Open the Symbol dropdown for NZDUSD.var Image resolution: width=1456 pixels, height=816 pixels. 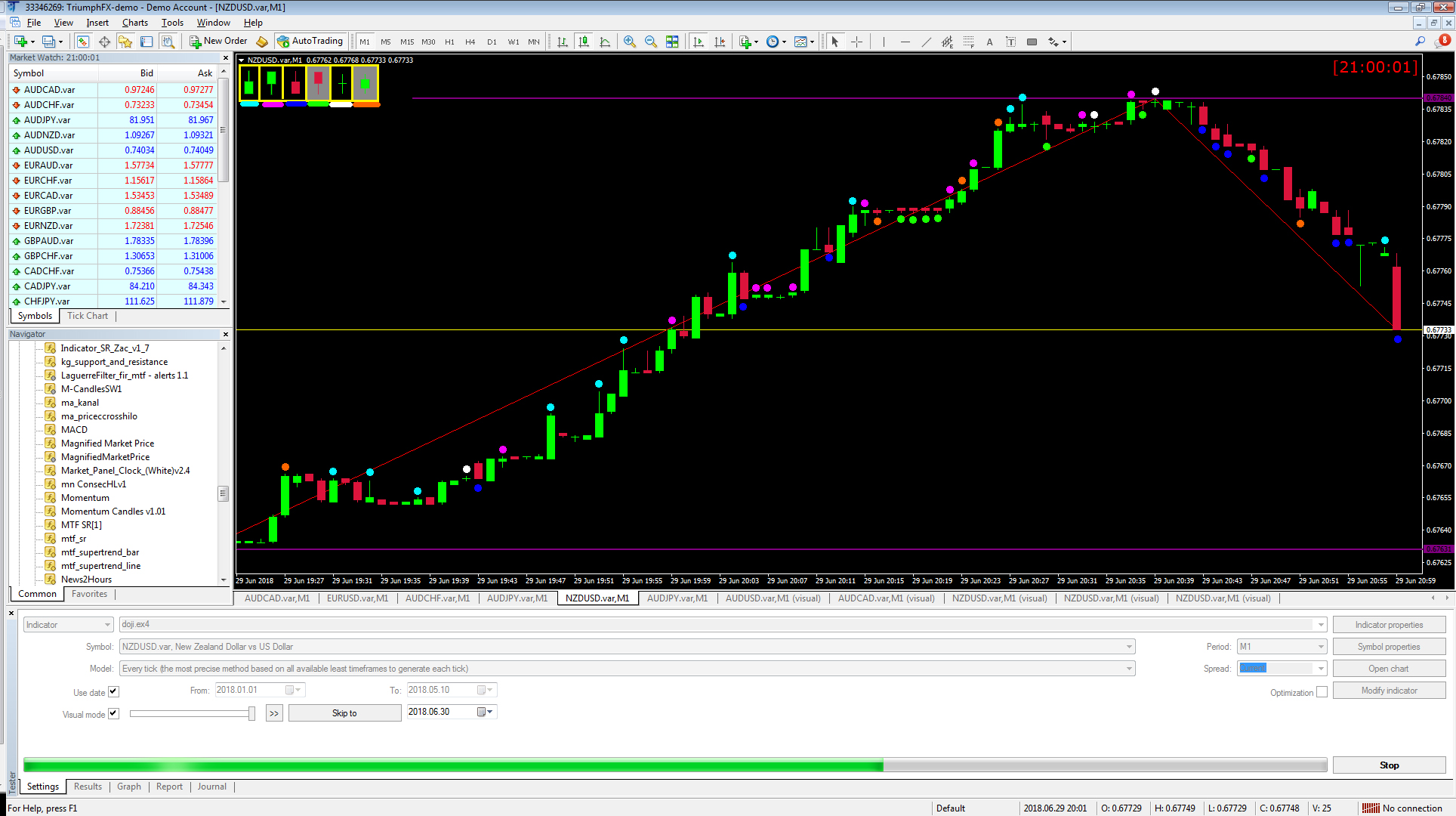(1129, 647)
